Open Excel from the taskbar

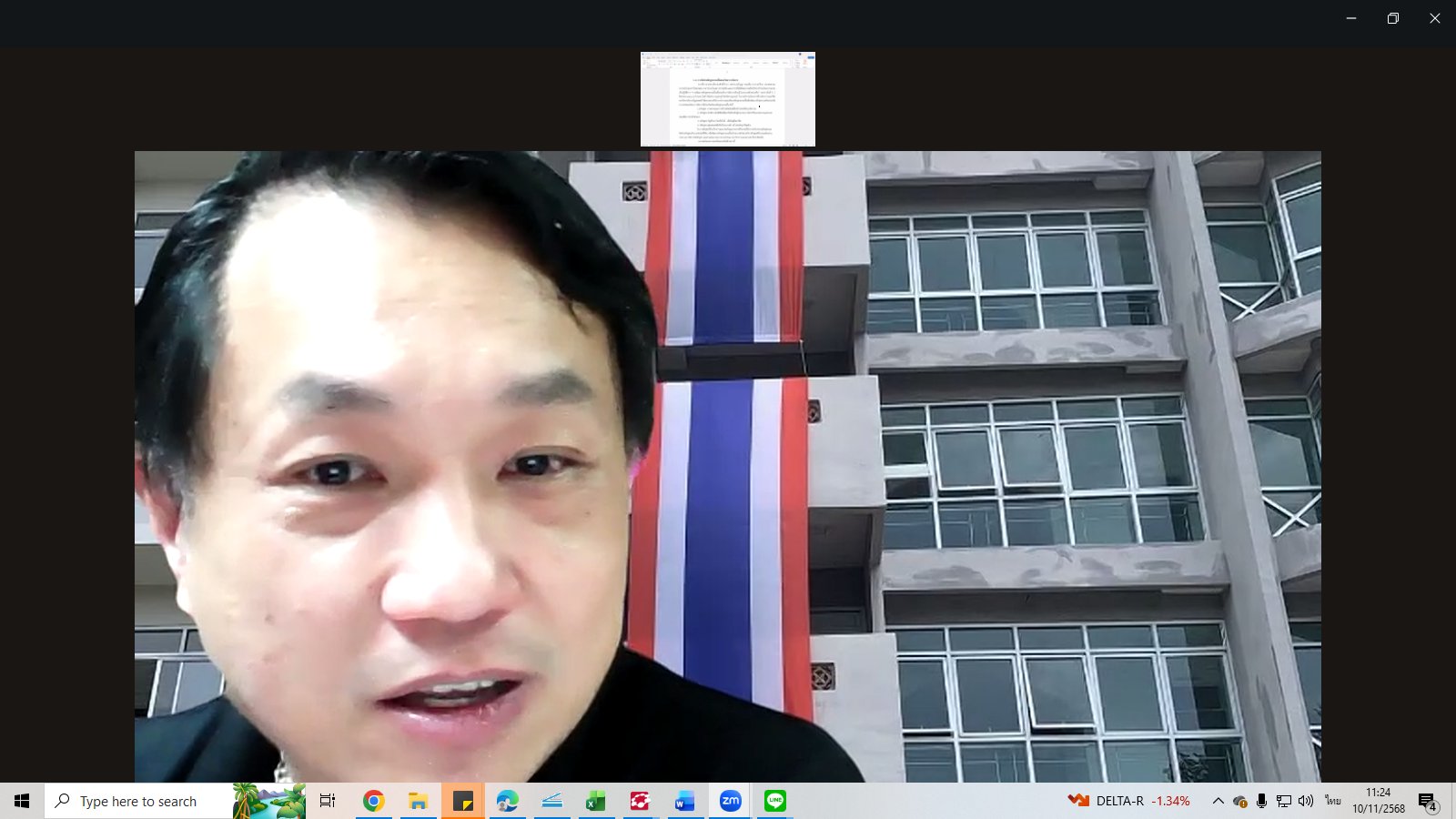595,801
